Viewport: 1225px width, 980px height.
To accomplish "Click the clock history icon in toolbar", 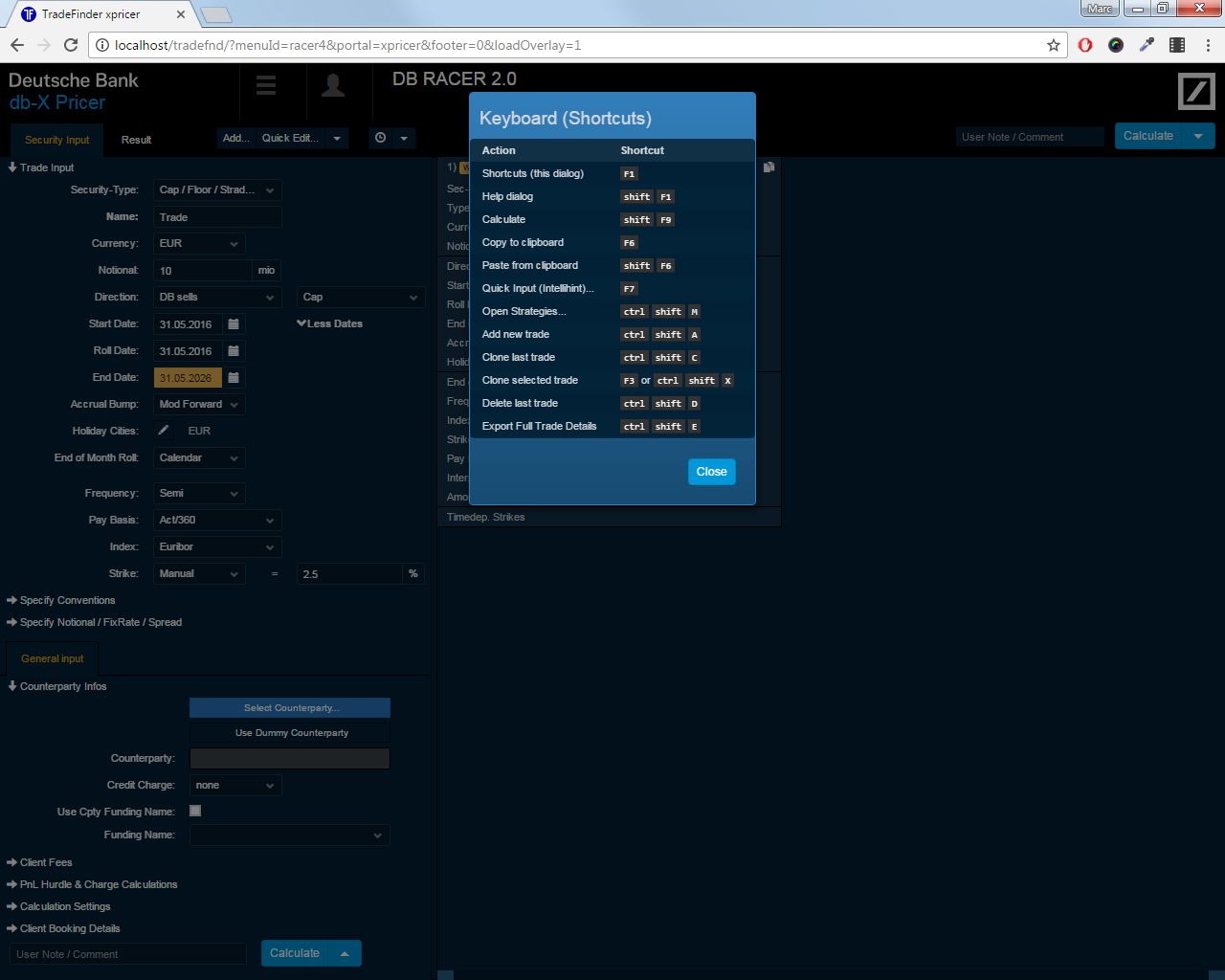I will click(x=381, y=138).
